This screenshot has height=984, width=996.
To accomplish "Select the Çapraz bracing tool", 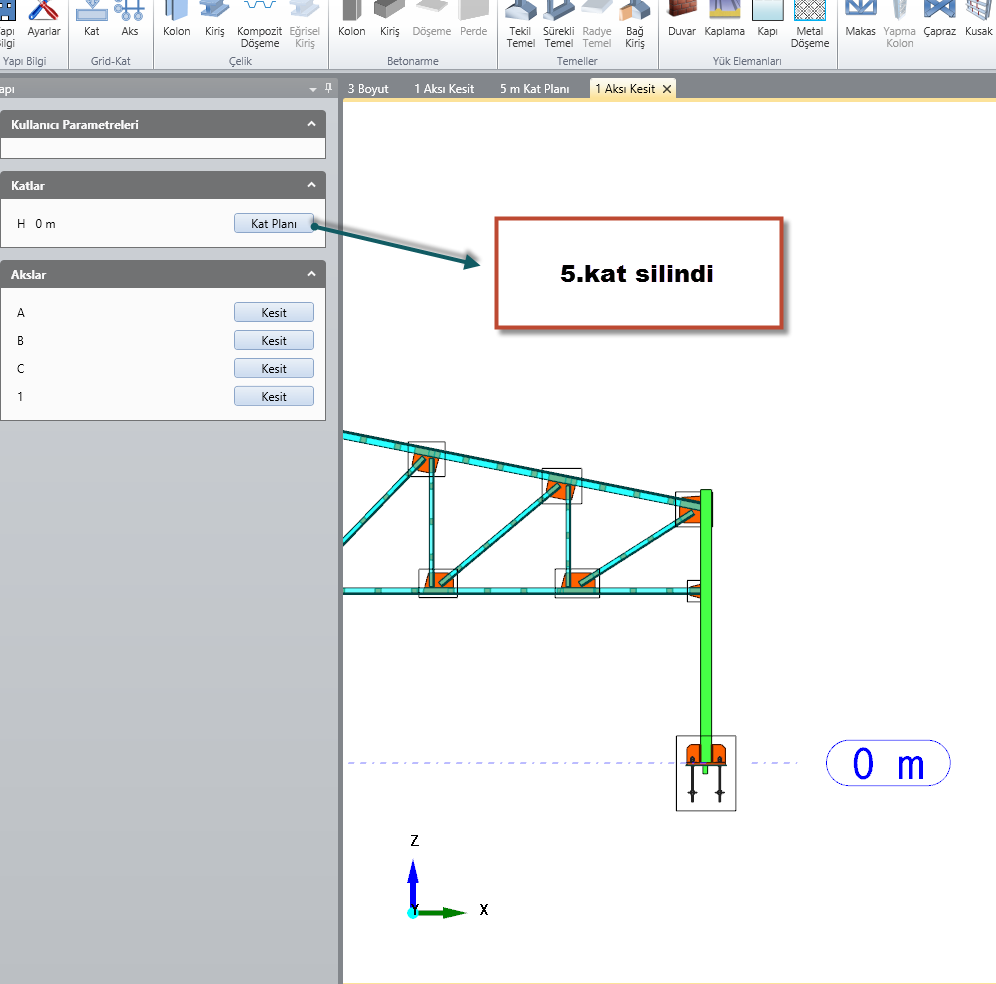I will (x=939, y=20).
